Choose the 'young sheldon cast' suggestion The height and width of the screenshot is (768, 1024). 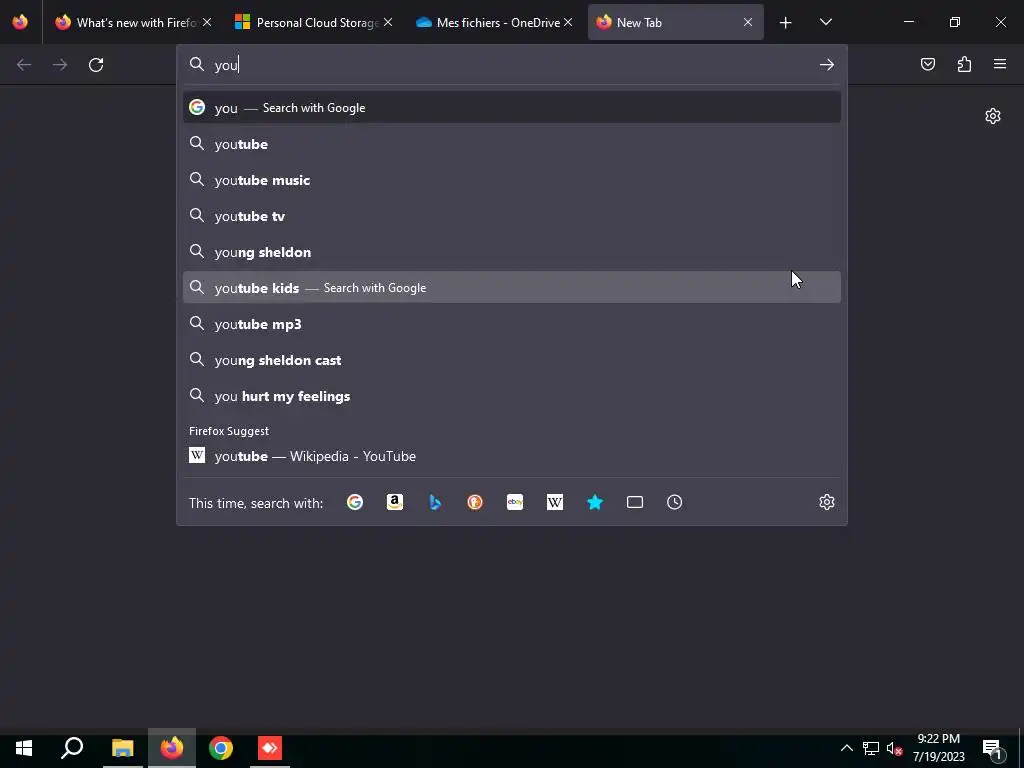[512, 360]
